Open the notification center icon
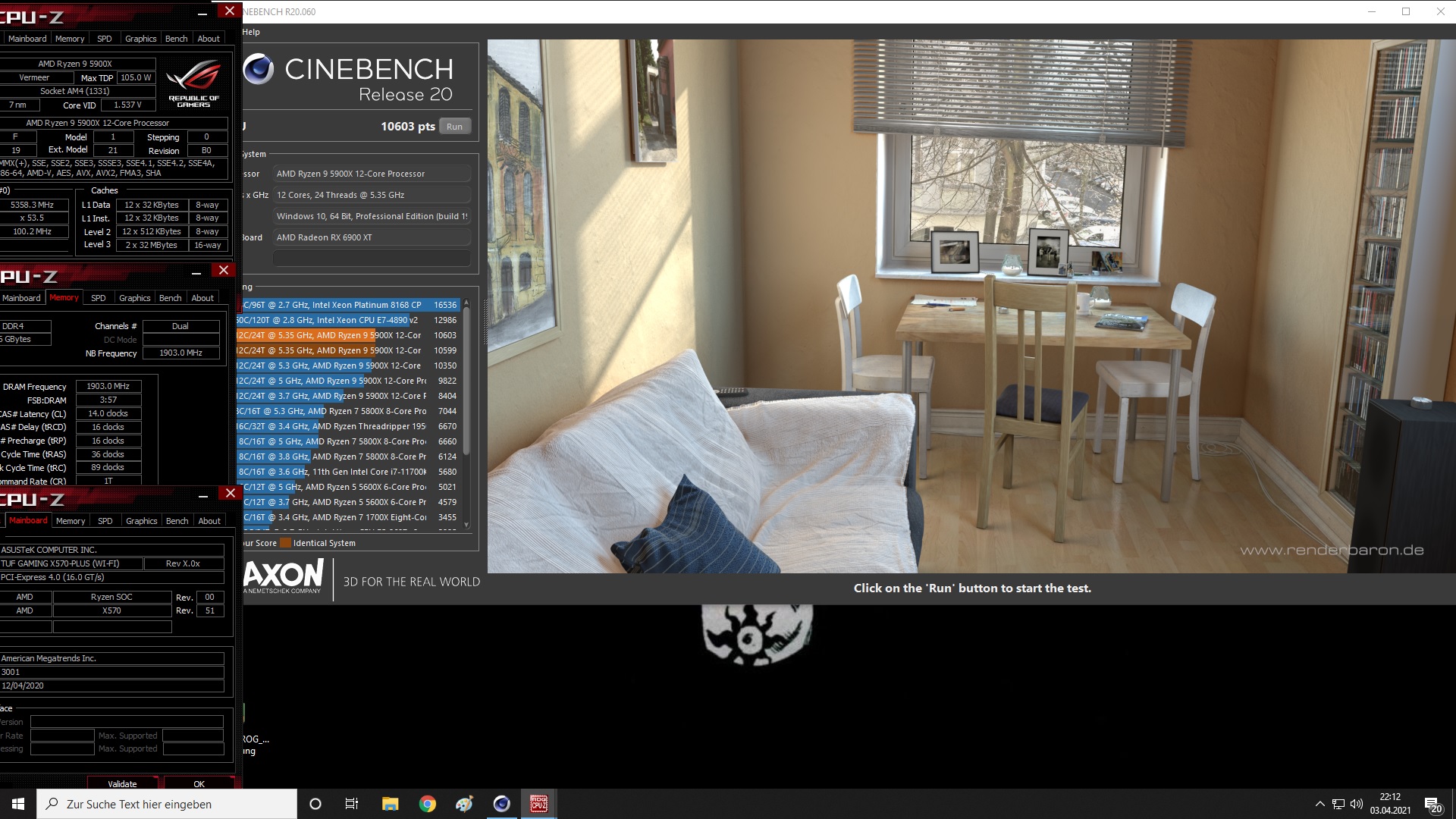 (1432, 804)
